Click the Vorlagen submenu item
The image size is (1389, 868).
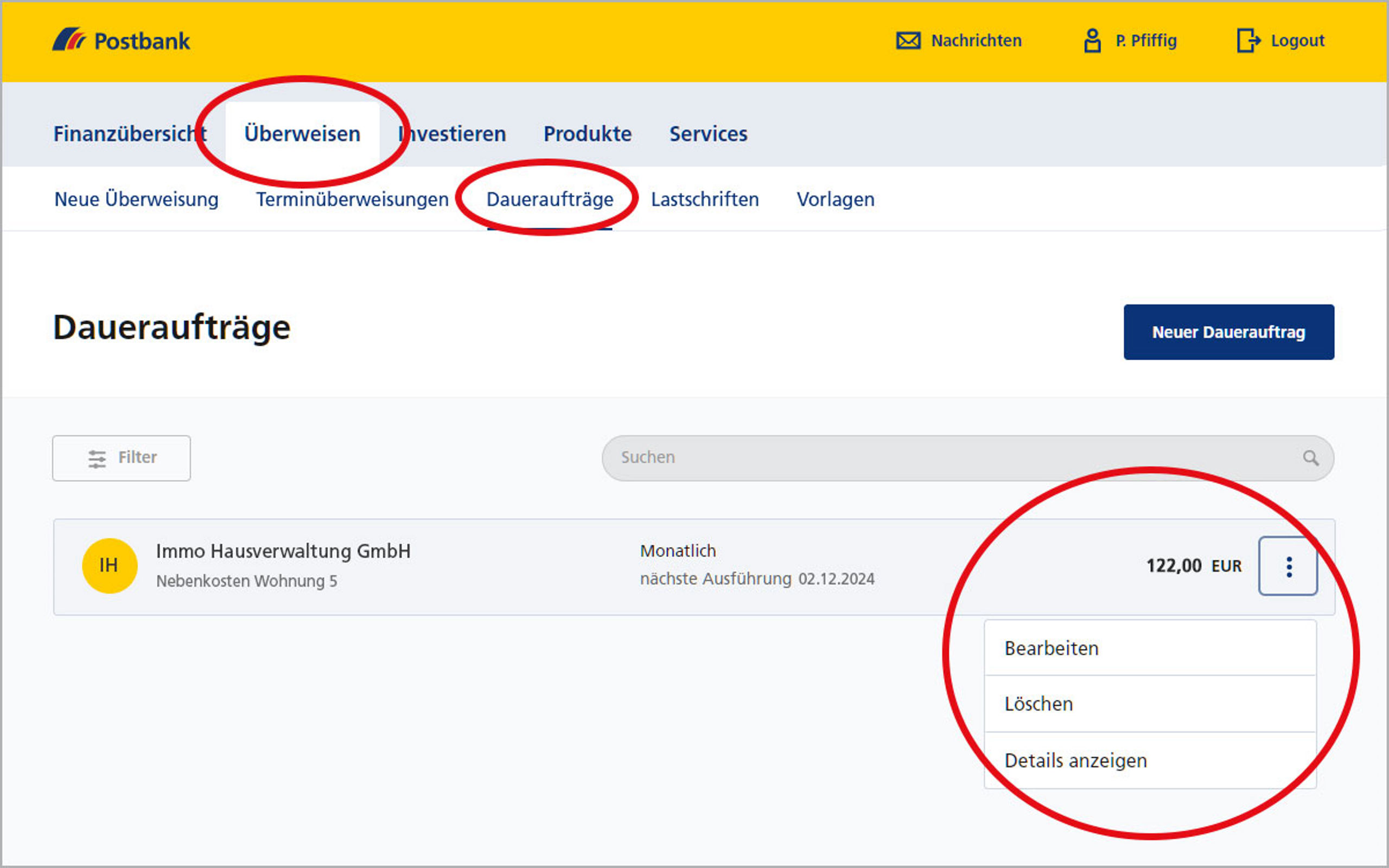pyautogui.click(x=835, y=199)
